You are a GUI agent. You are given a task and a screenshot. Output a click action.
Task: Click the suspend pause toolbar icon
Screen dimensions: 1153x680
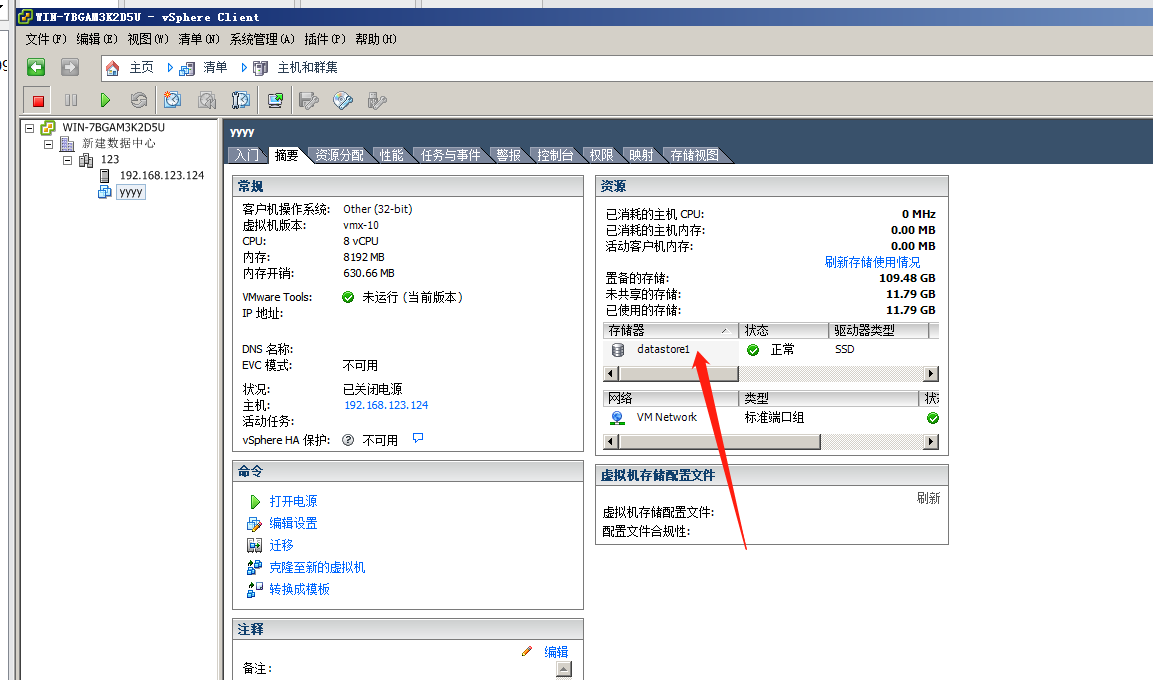71,100
